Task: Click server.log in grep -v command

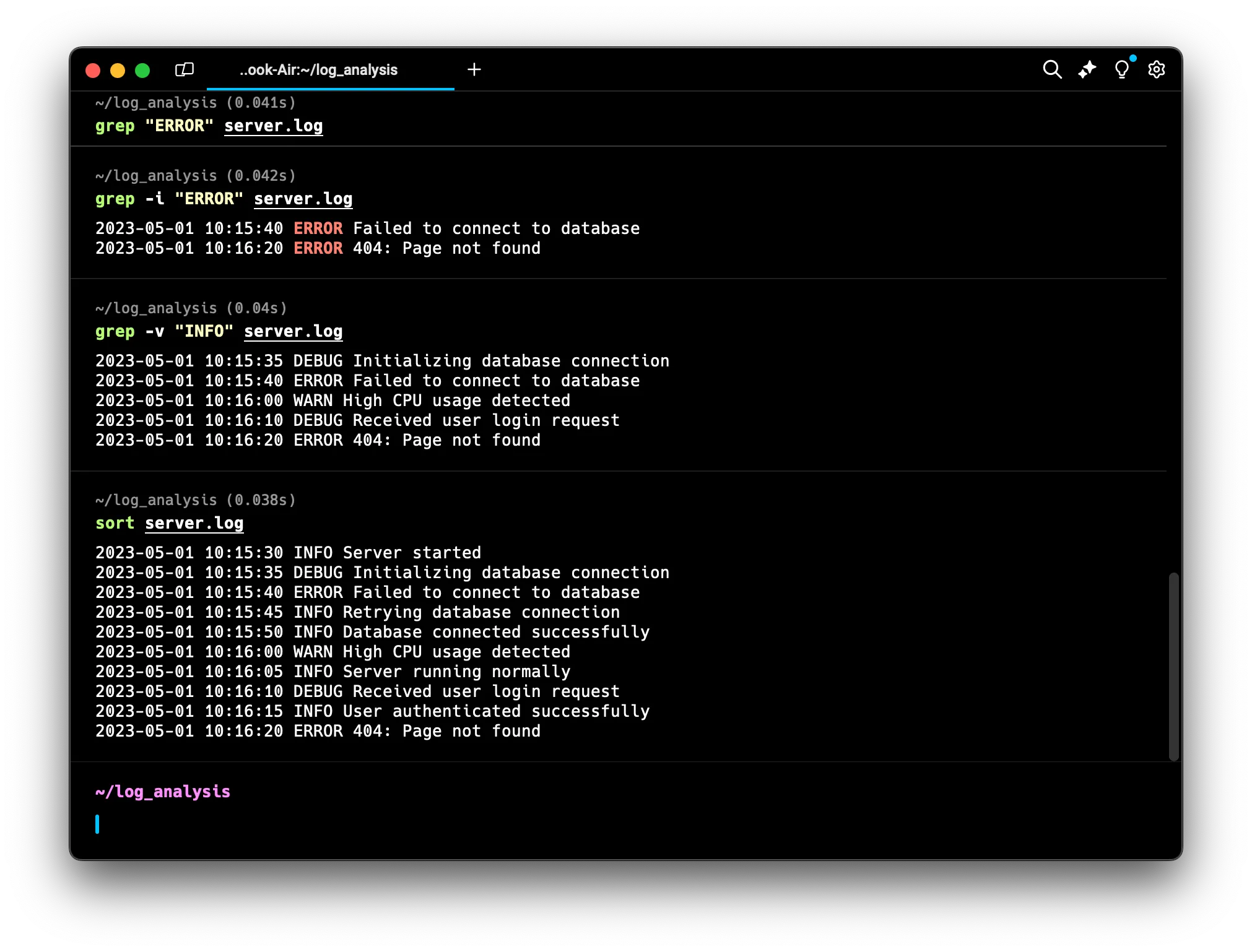Action: [x=293, y=331]
